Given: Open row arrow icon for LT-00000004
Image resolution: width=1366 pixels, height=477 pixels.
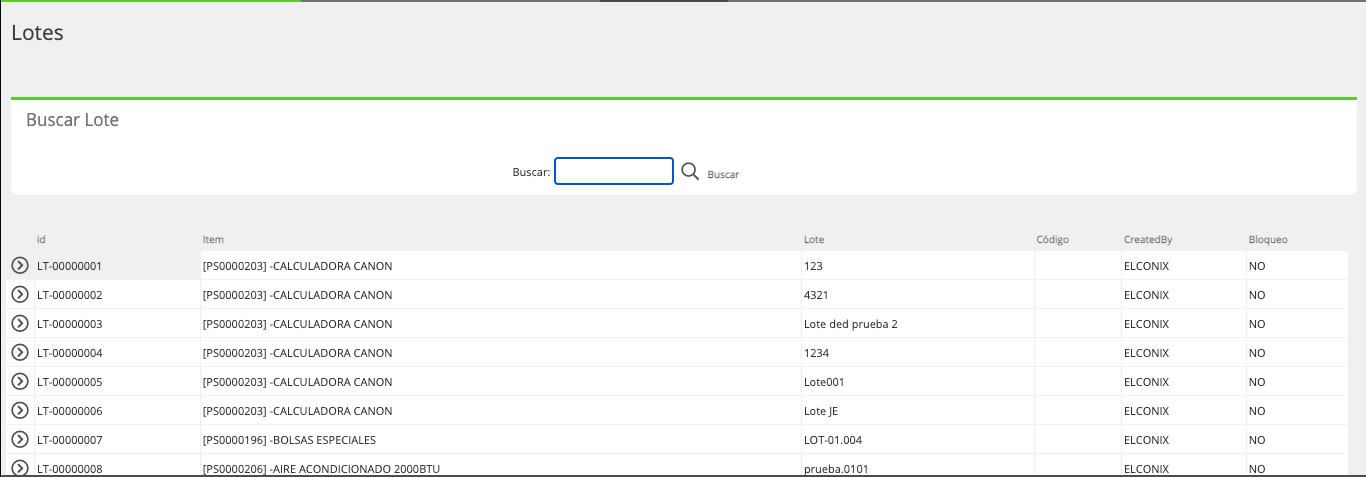Looking at the screenshot, I should click(x=19, y=352).
